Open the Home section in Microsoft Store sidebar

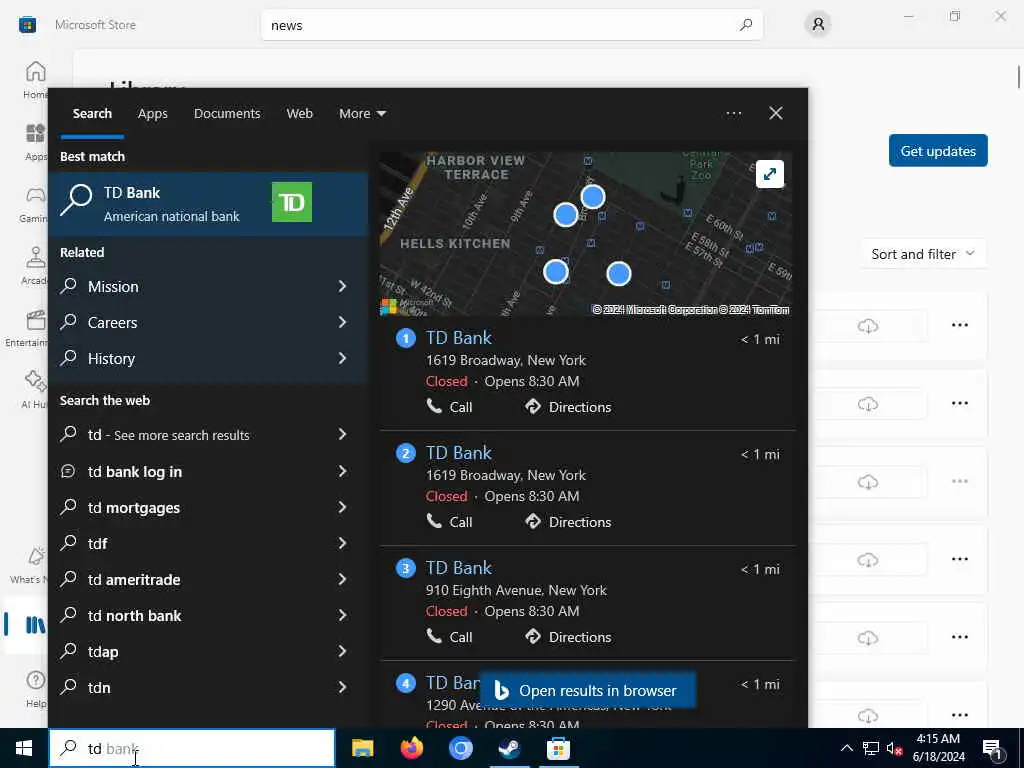click(35, 80)
